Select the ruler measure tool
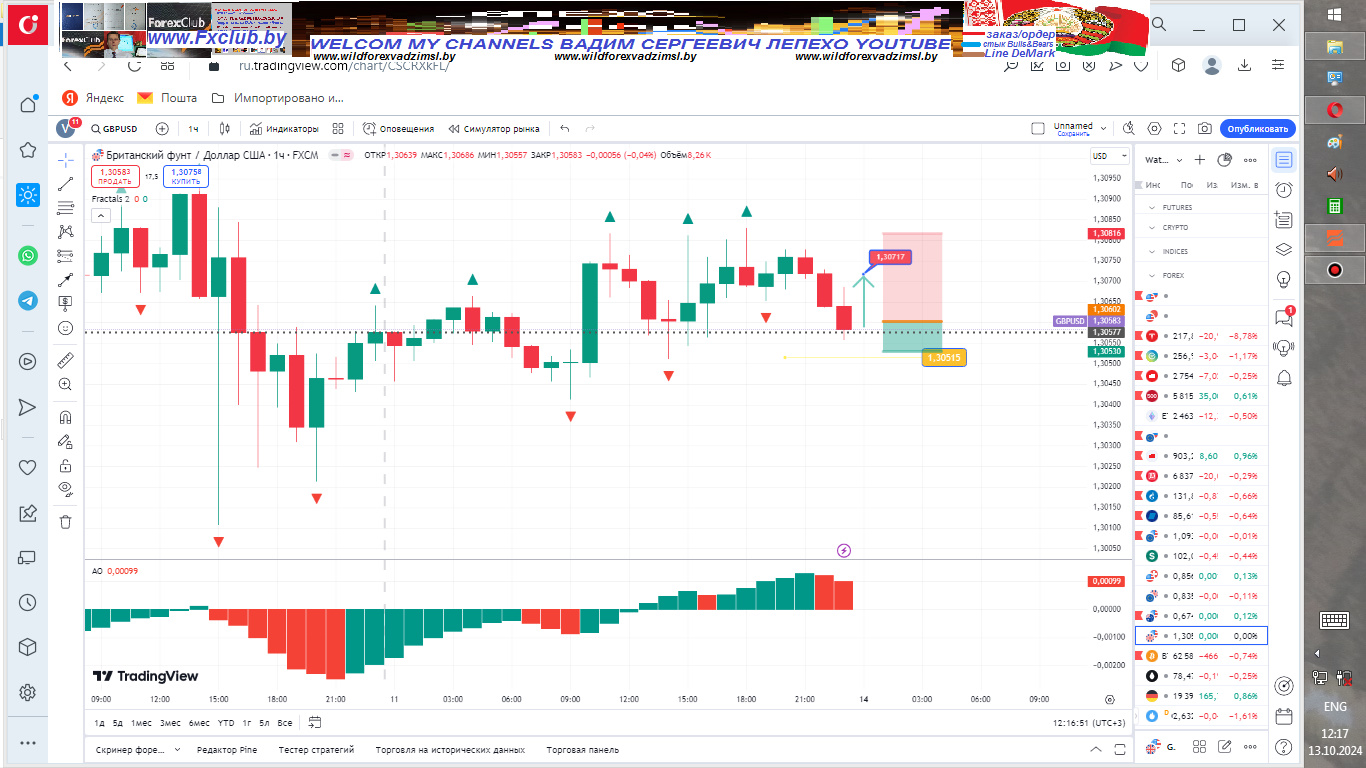Image resolution: width=1366 pixels, height=768 pixels. pyautogui.click(x=65, y=360)
